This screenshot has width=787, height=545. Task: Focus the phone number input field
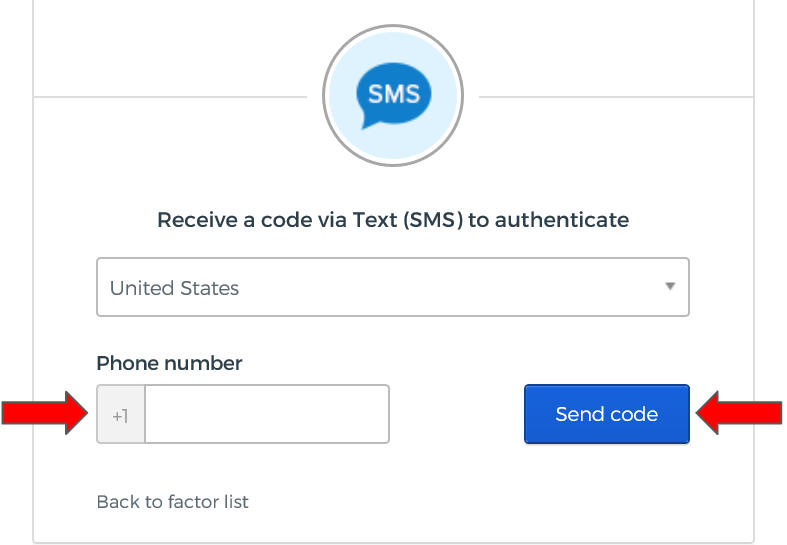tap(266, 414)
